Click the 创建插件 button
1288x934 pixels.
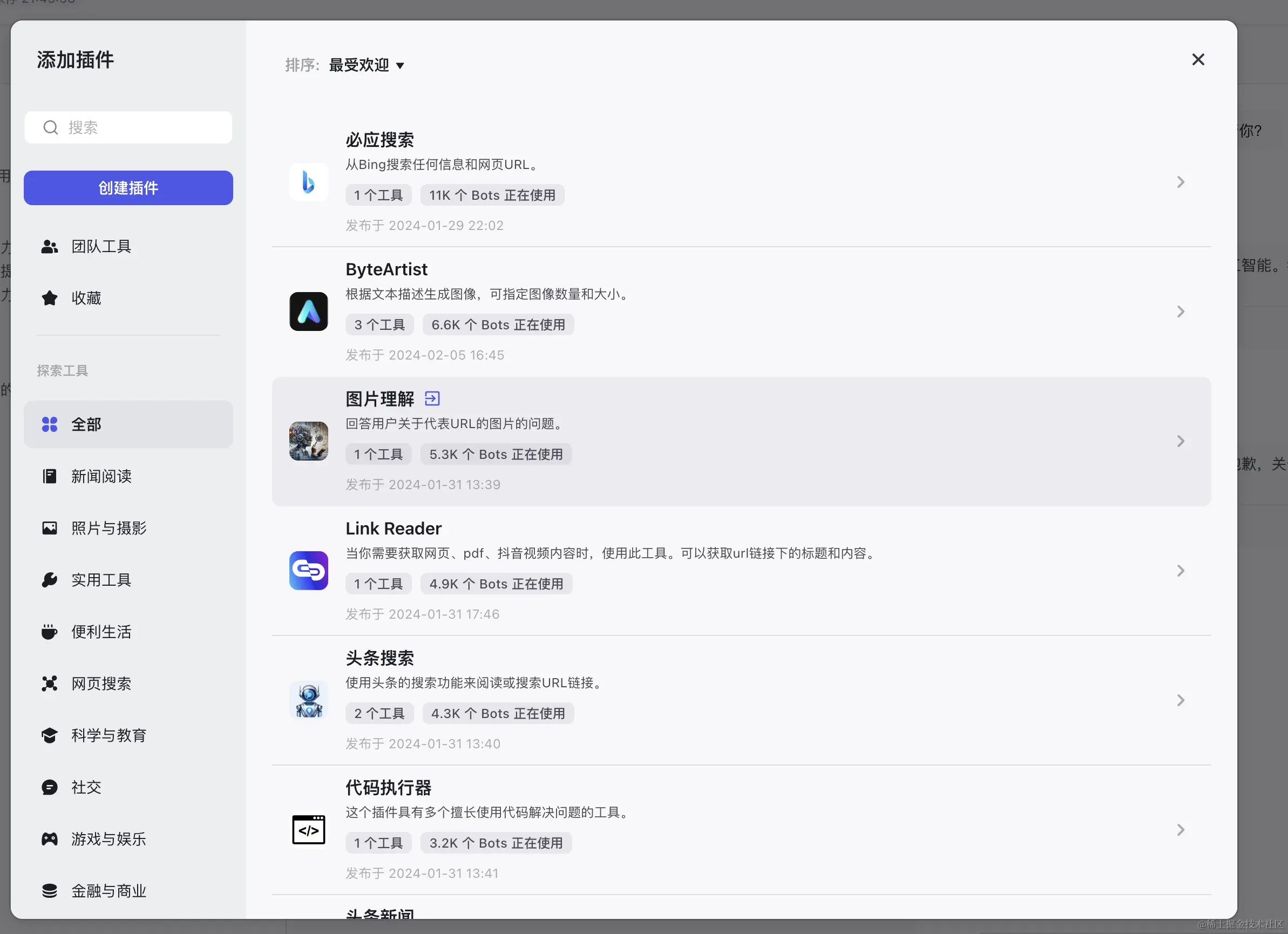coord(128,187)
